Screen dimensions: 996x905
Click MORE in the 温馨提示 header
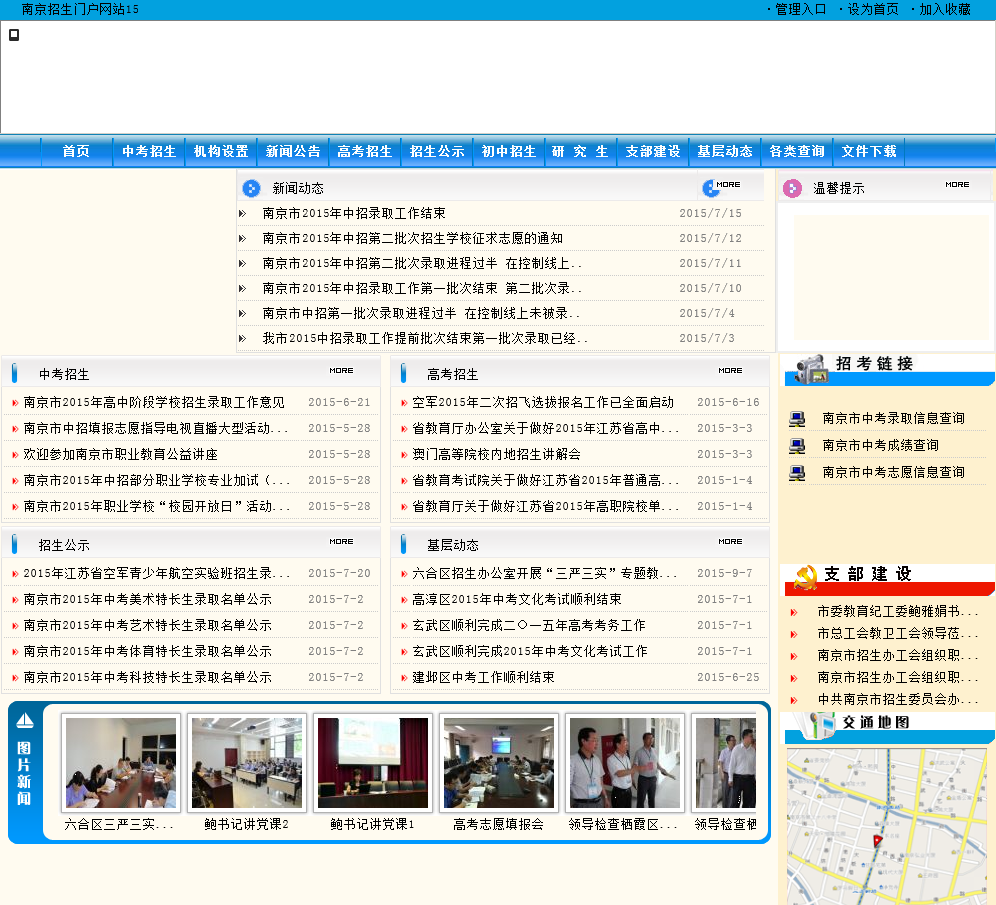pos(957,184)
